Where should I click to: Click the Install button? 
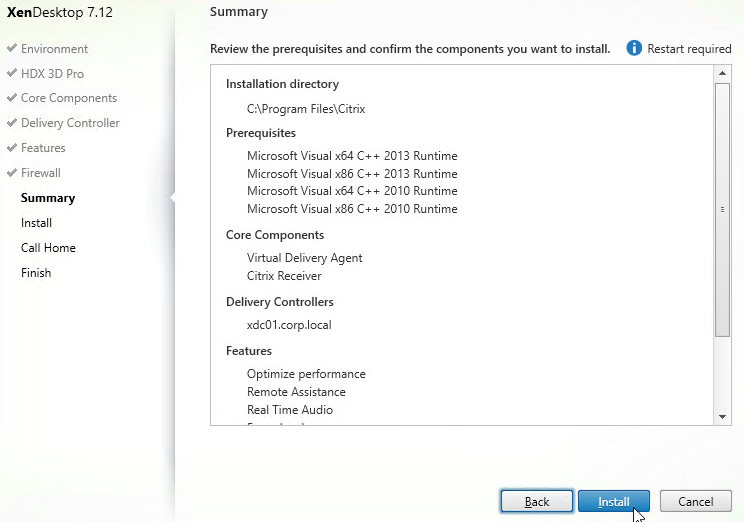[x=614, y=501]
